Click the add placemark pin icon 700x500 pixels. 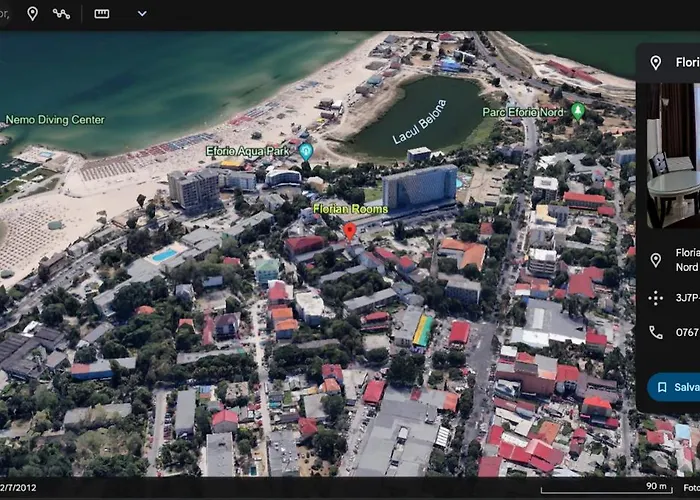pyautogui.click(x=32, y=13)
